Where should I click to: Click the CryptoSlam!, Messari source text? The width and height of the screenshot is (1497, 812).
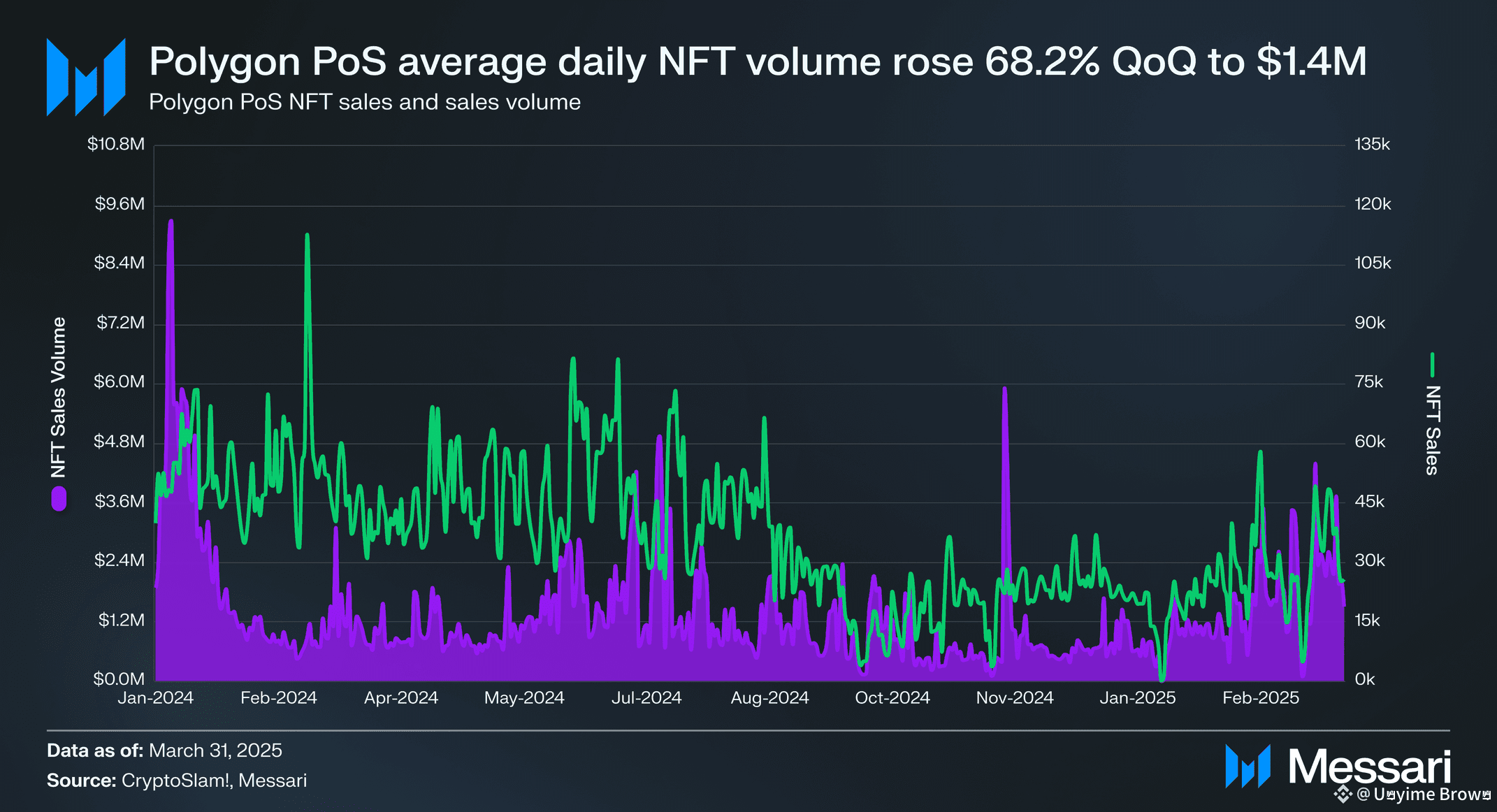(214, 781)
